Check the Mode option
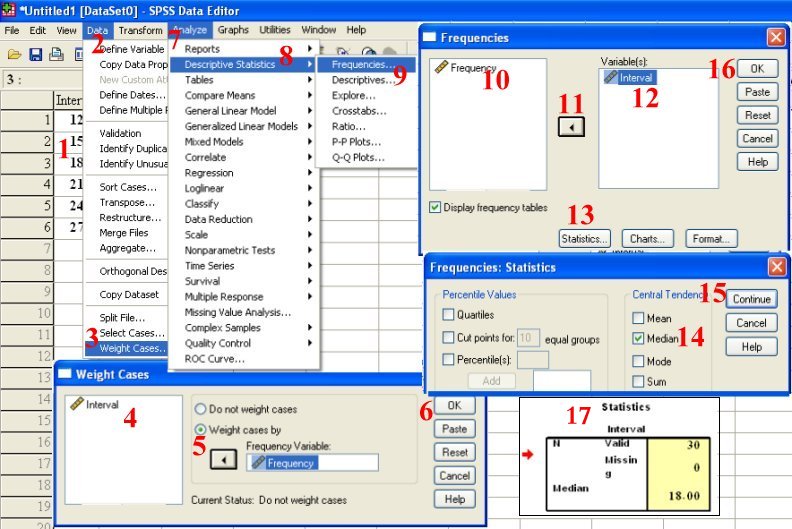This screenshot has height=529, width=792. 638,361
